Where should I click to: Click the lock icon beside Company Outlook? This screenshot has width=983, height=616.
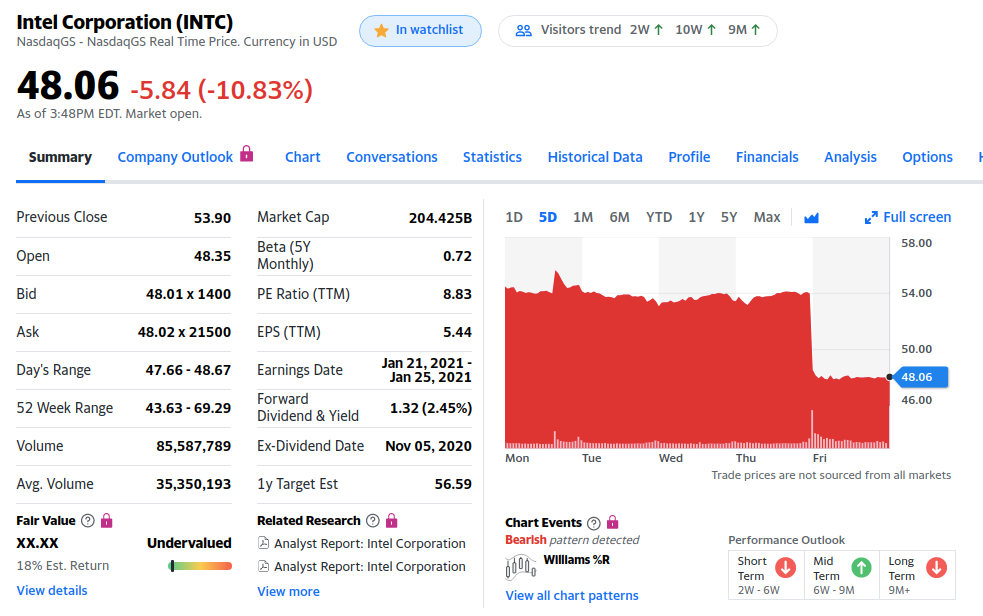coord(247,155)
